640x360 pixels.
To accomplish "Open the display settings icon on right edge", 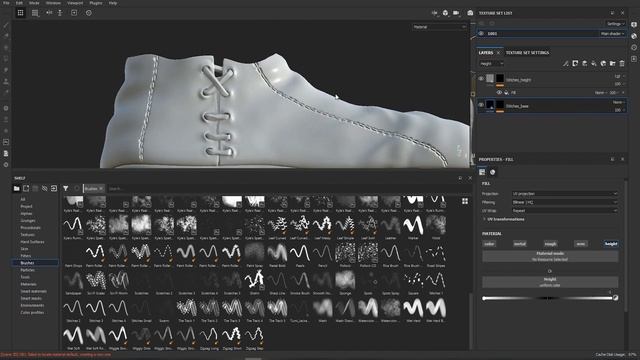I will click(634, 25).
